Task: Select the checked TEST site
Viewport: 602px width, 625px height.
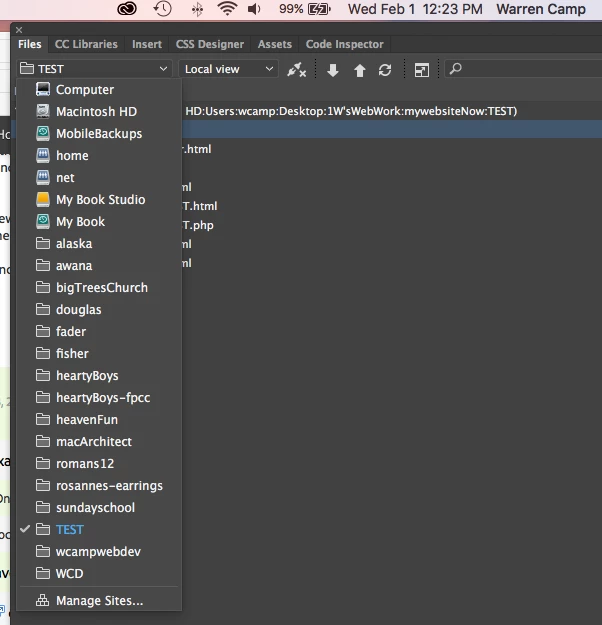Action: point(99,529)
